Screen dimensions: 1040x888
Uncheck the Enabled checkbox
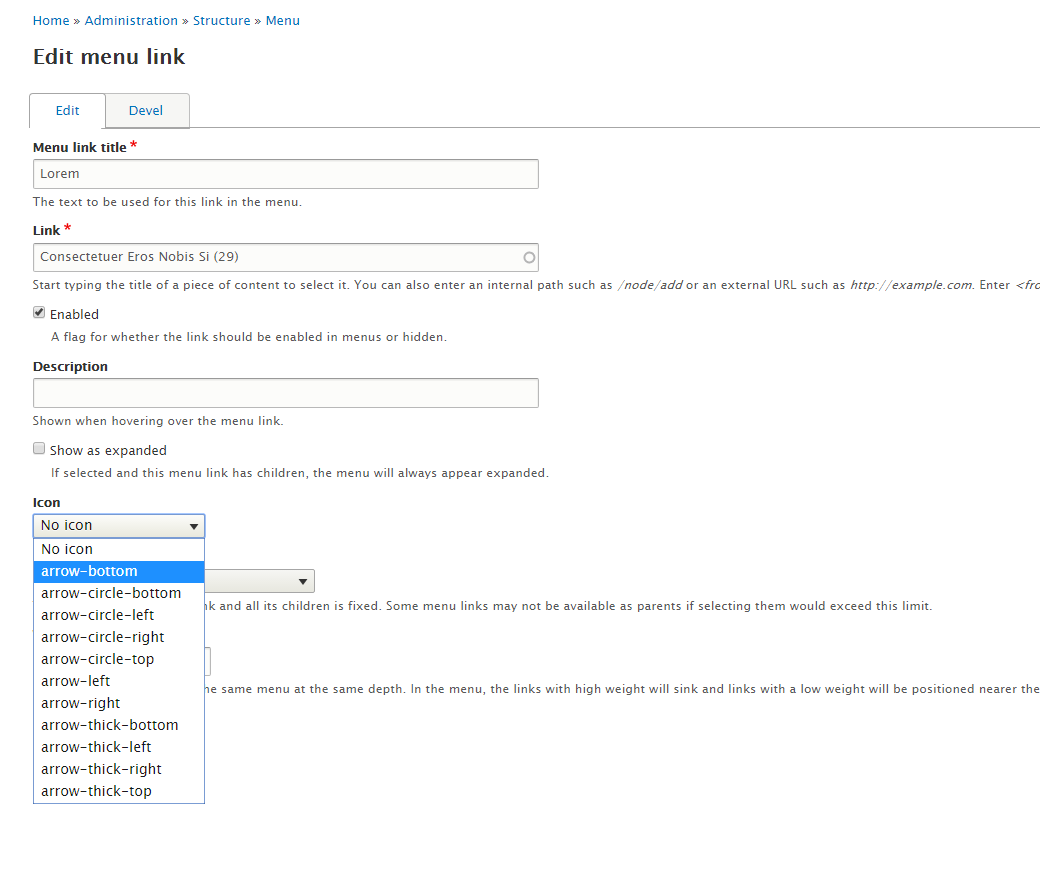(40, 313)
